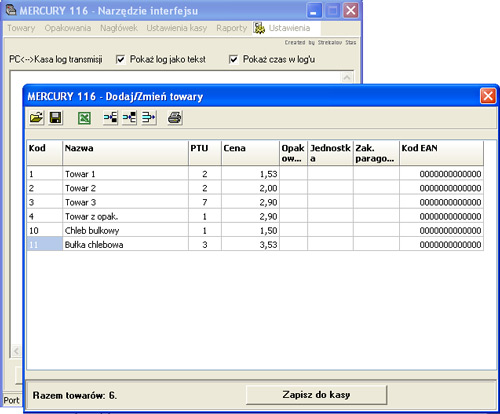
Task: Click the log scrollbar up arrow
Action: click(x=347, y=77)
